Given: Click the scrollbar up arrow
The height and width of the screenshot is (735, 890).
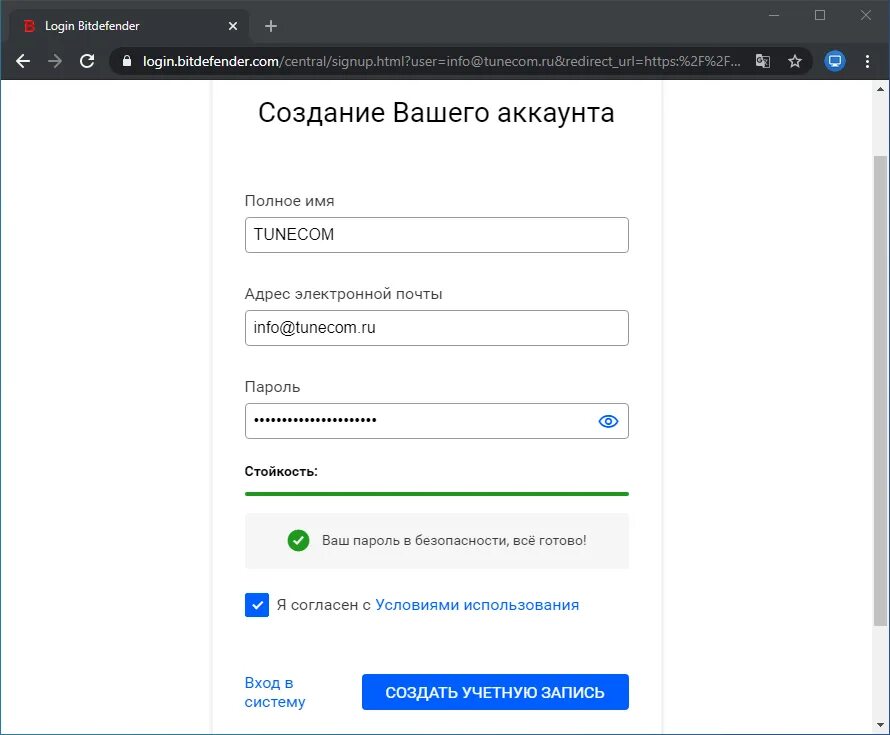Looking at the screenshot, I should [880, 89].
